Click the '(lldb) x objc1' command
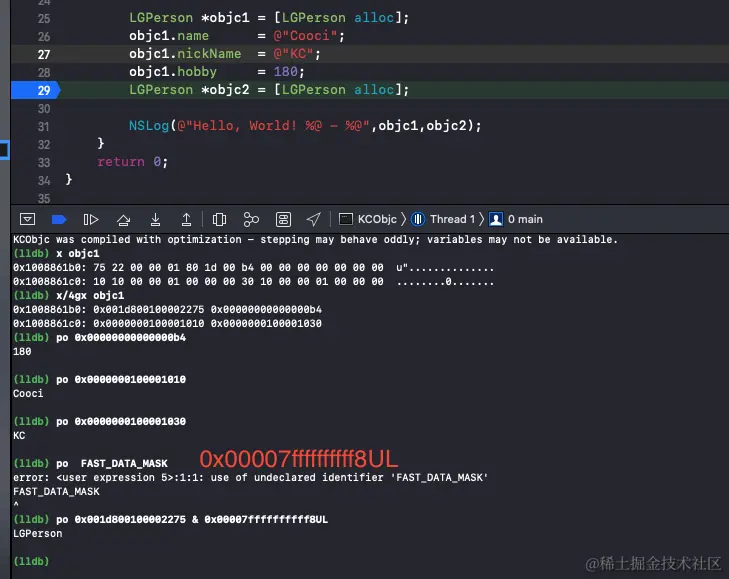This screenshot has width=729, height=579. (x=56, y=253)
